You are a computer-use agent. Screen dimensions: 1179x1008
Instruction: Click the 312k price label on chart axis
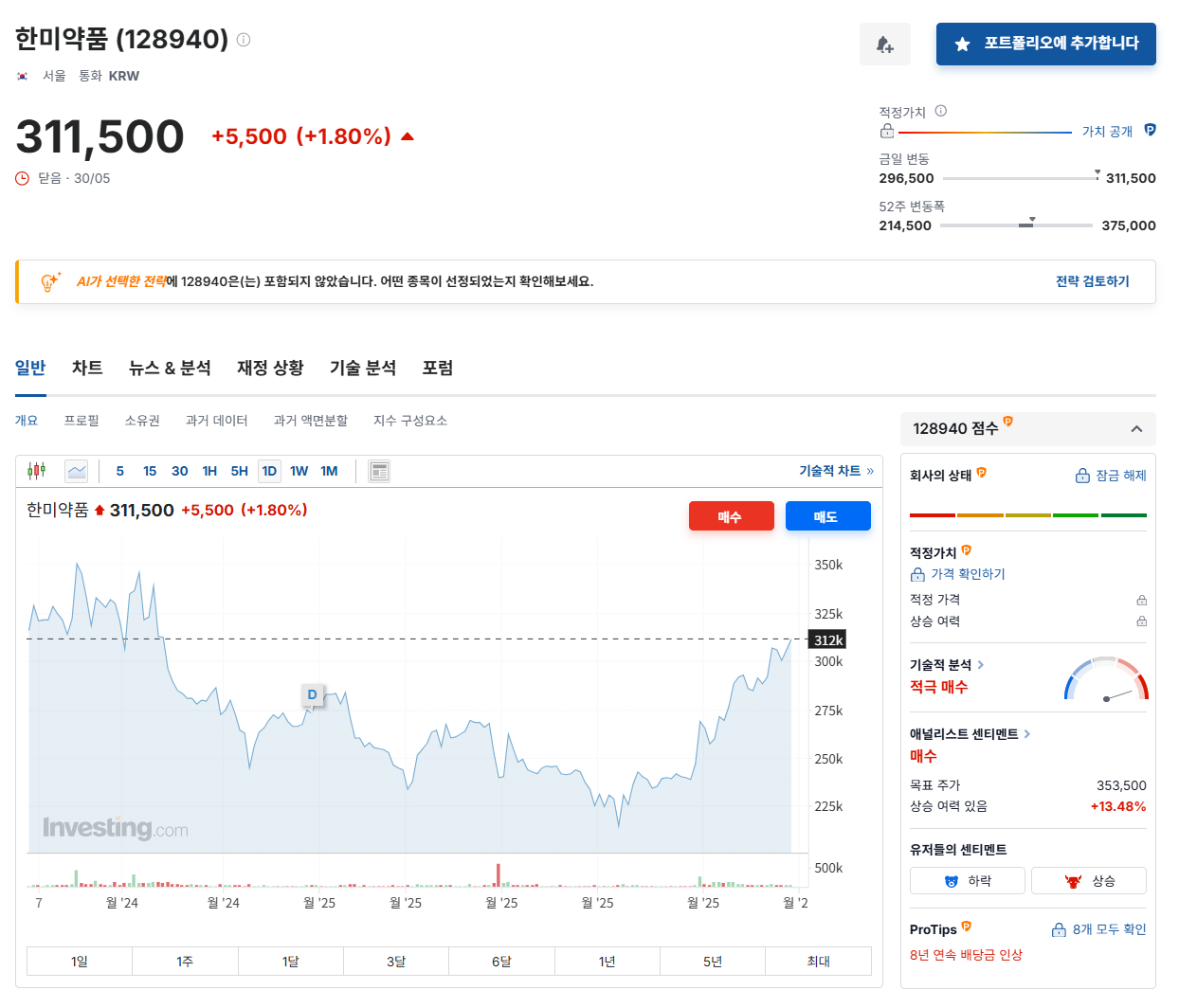pos(826,639)
